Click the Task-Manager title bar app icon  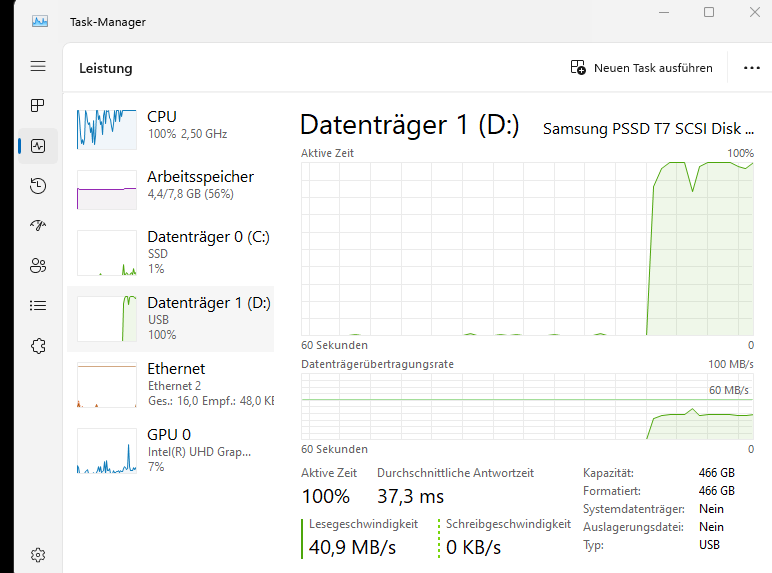[40, 21]
